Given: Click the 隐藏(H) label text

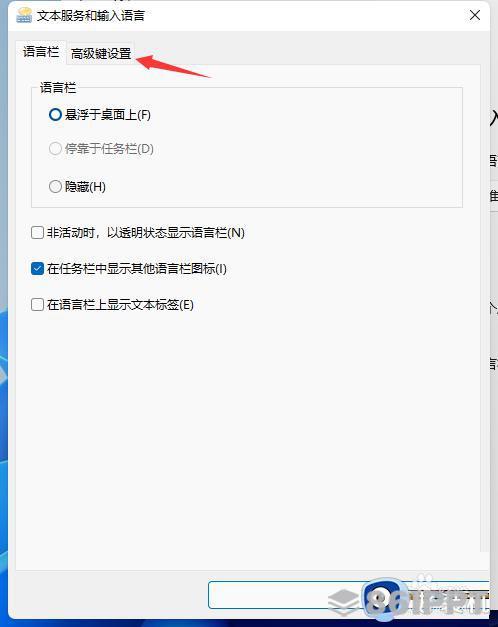Looking at the screenshot, I should [85, 187].
